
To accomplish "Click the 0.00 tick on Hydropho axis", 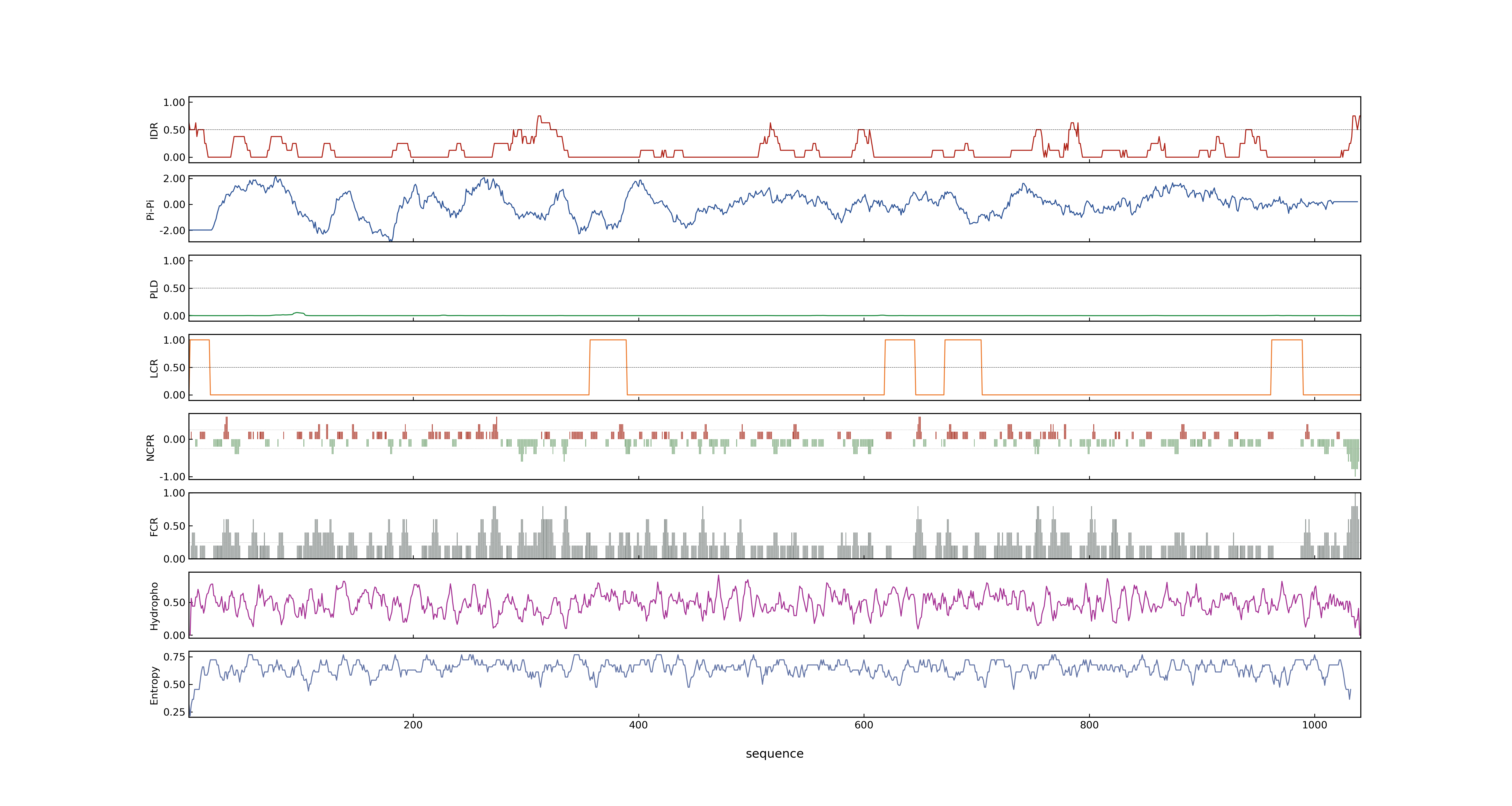I will click(x=174, y=635).
